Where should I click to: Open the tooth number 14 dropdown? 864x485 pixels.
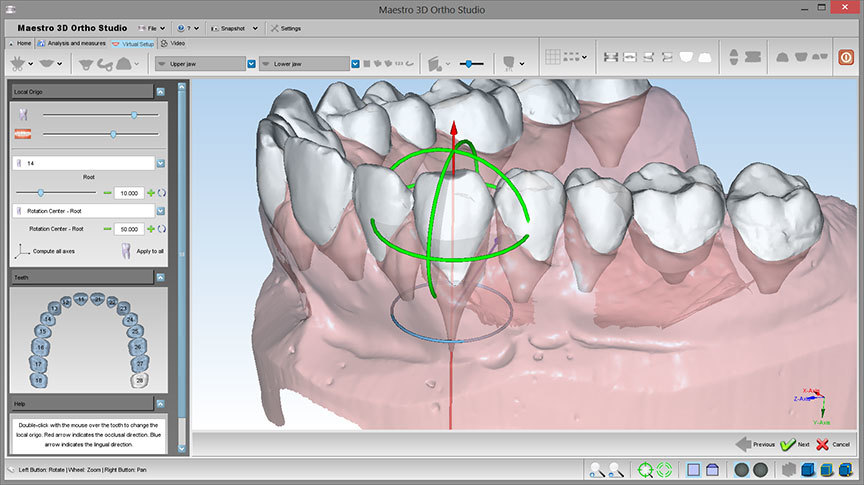pos(160,163)
